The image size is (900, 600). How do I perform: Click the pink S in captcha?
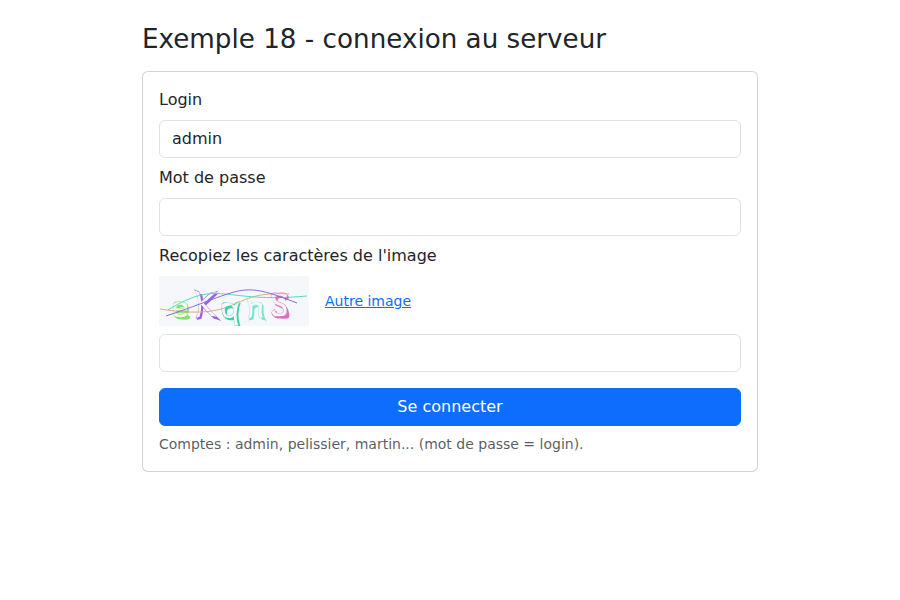(281, 306)
